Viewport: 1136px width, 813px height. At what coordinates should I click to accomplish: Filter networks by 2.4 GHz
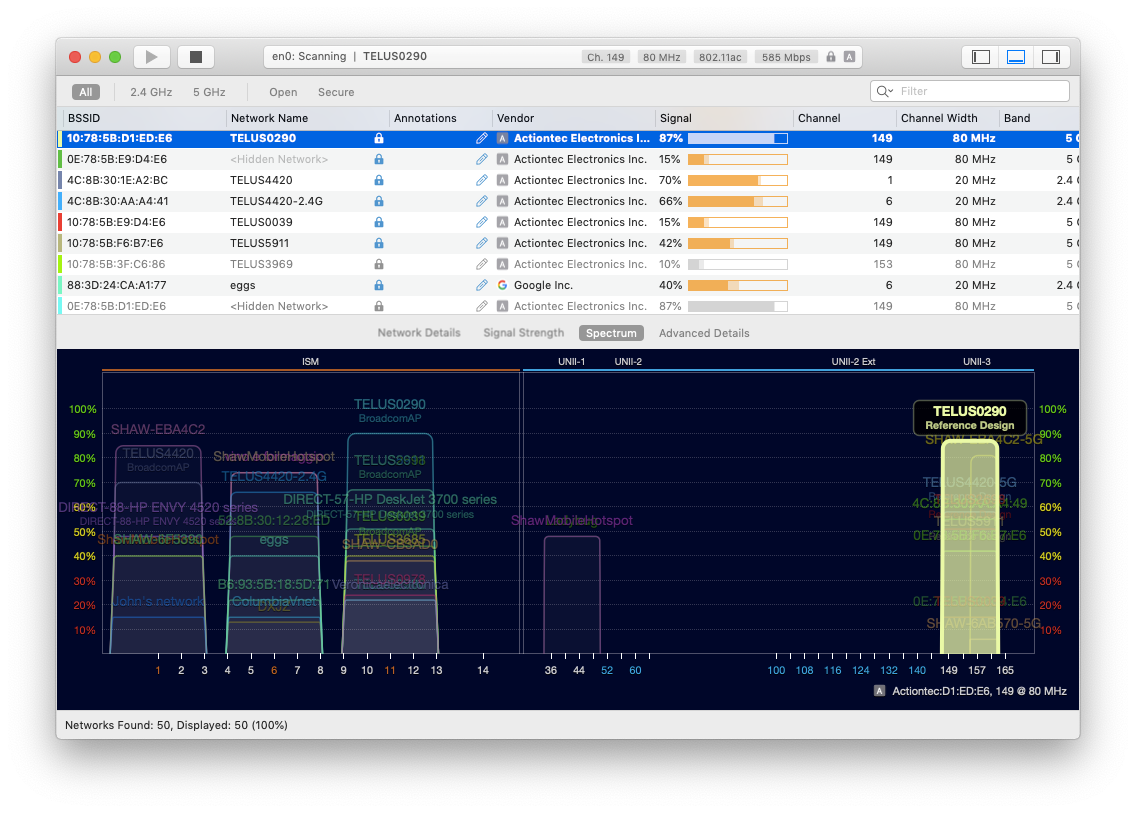[x=151, y=92]
